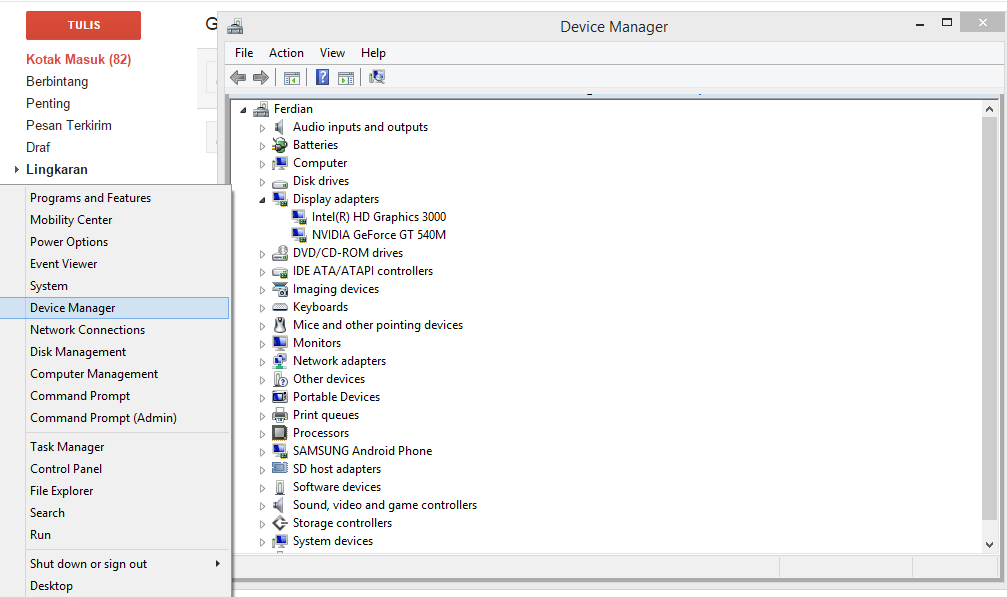The image size is (1007, 597).
Task: Open the Penting folder link
Action: (x=48, y=103)
